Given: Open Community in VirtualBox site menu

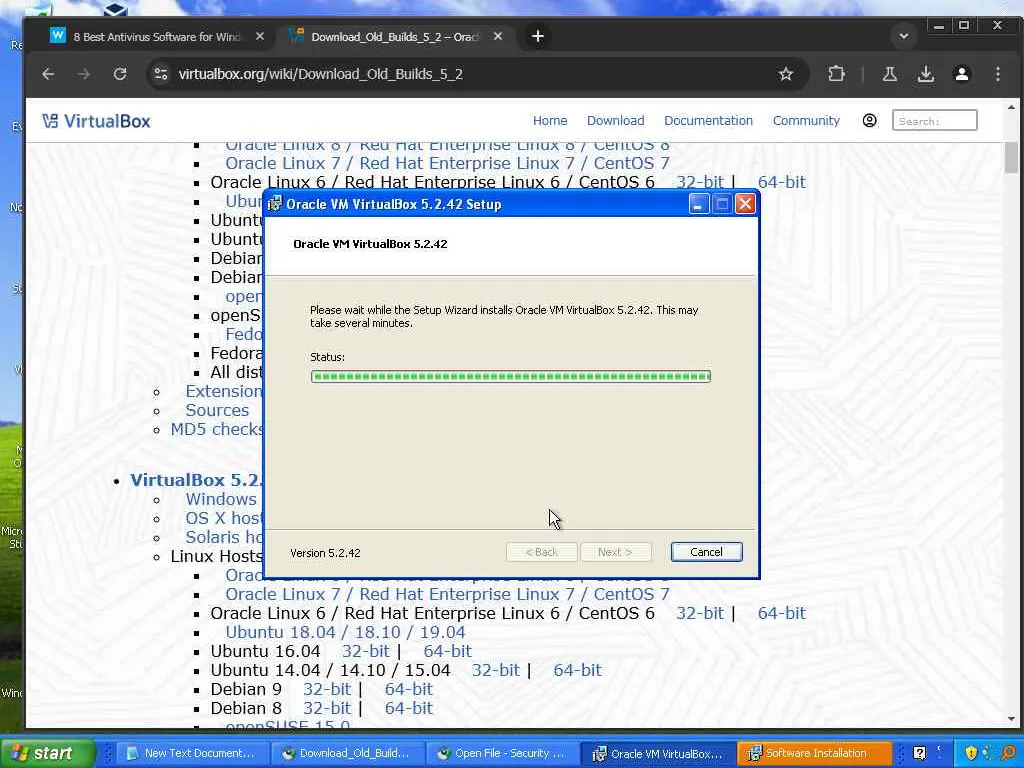Looking at the screenshot, I should 806,121.
